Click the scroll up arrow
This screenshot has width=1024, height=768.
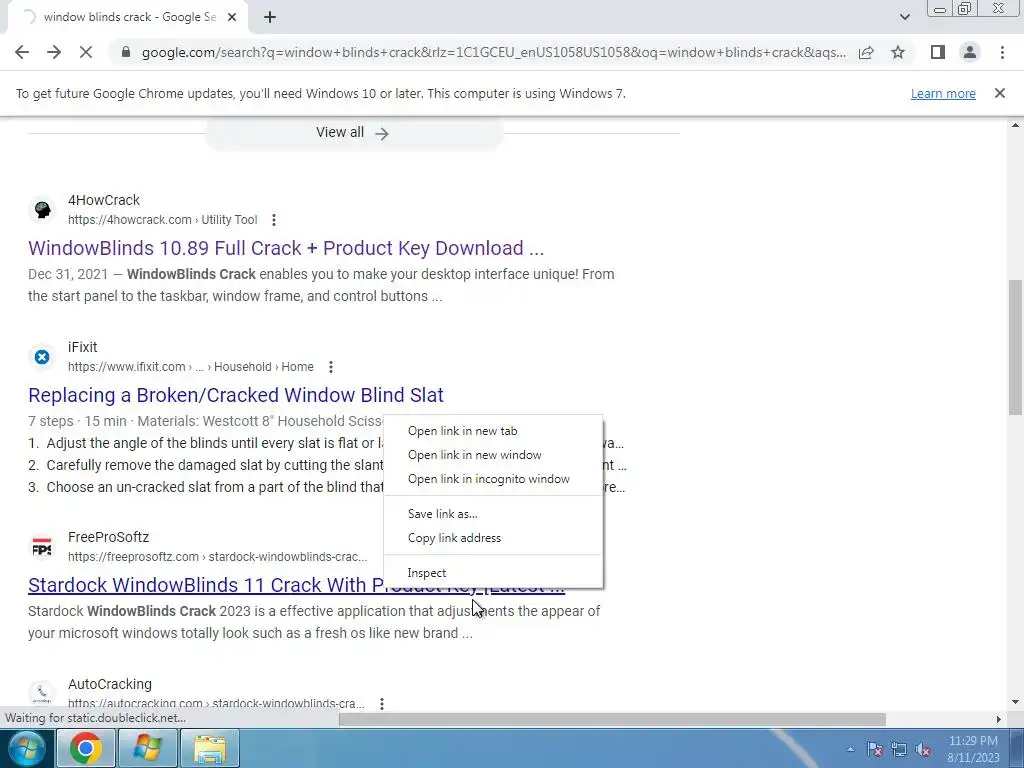point(1015,125)
